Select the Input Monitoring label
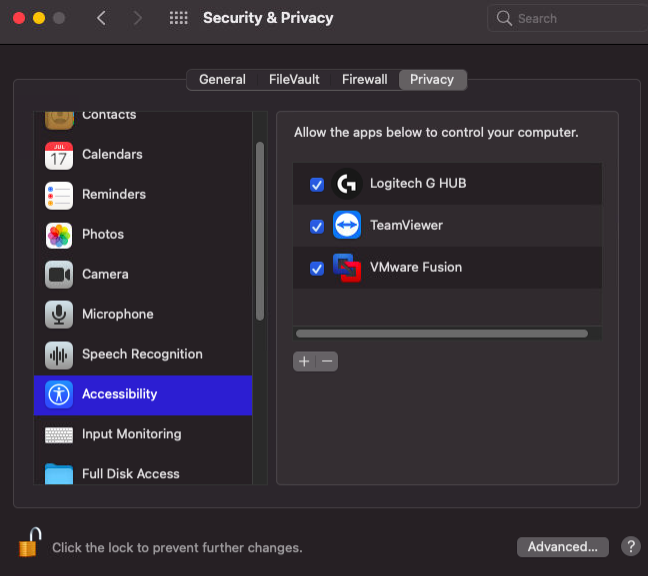This screenshot has width=648, height=576. 131,434
